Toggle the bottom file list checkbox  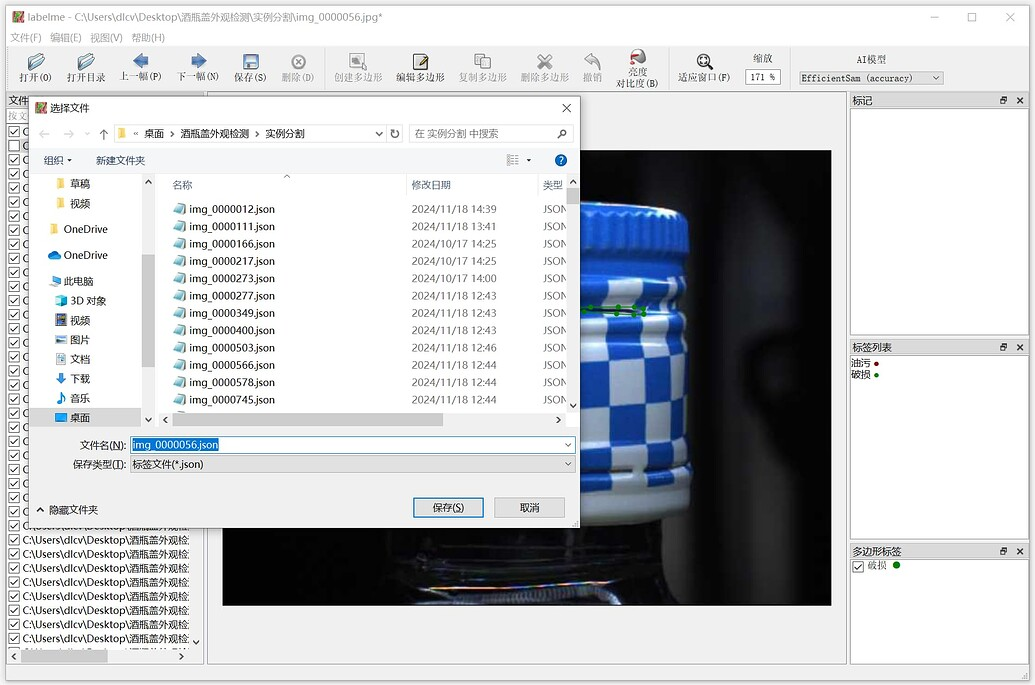(14, 639)
